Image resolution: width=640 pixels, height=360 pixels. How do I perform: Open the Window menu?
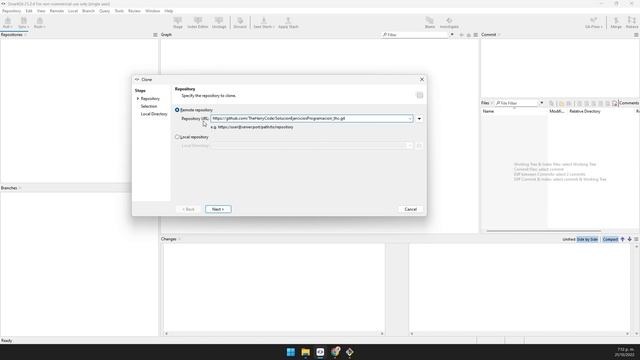click(153, 11)
